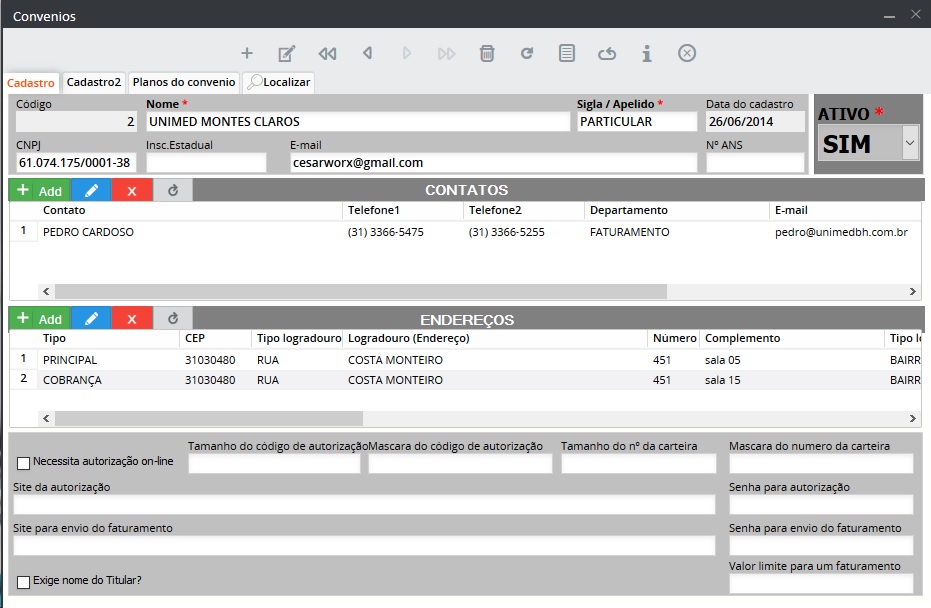Open the Localizar search tab

point(279,82)
